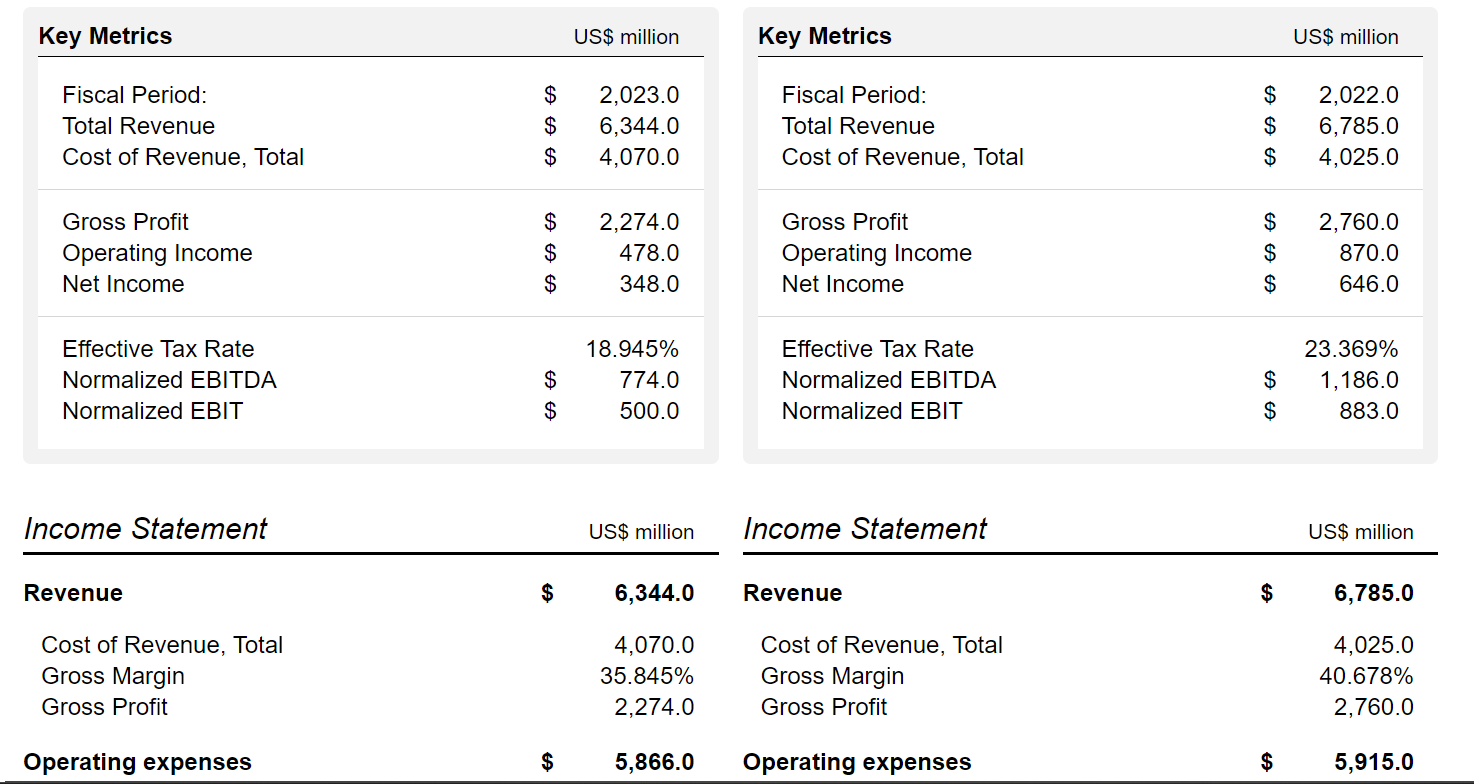The image size is (1474, 784).
Task: Click the right Gross Margin label
Action: (833, 676)
